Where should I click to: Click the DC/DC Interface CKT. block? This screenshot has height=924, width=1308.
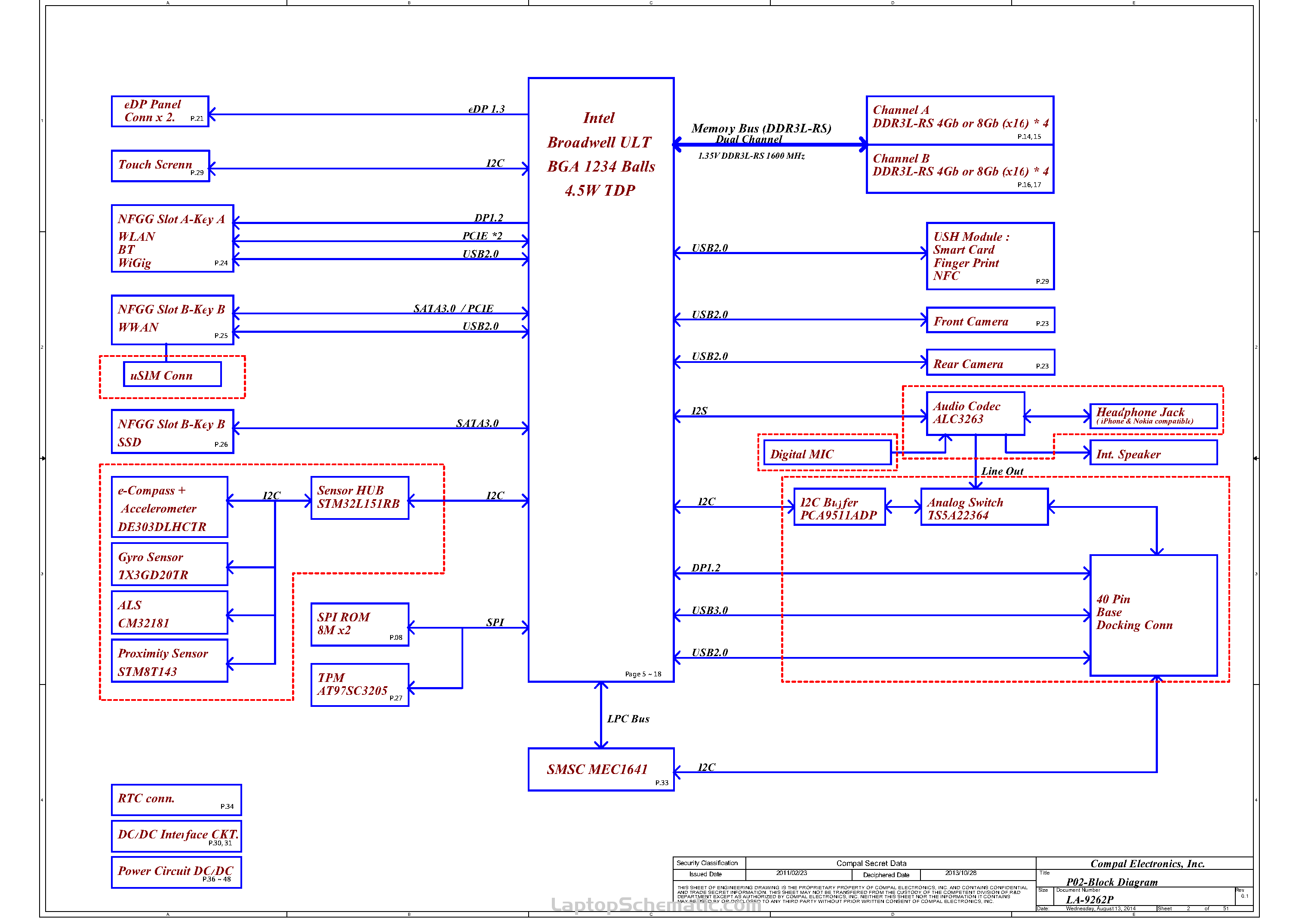[177, 836]
